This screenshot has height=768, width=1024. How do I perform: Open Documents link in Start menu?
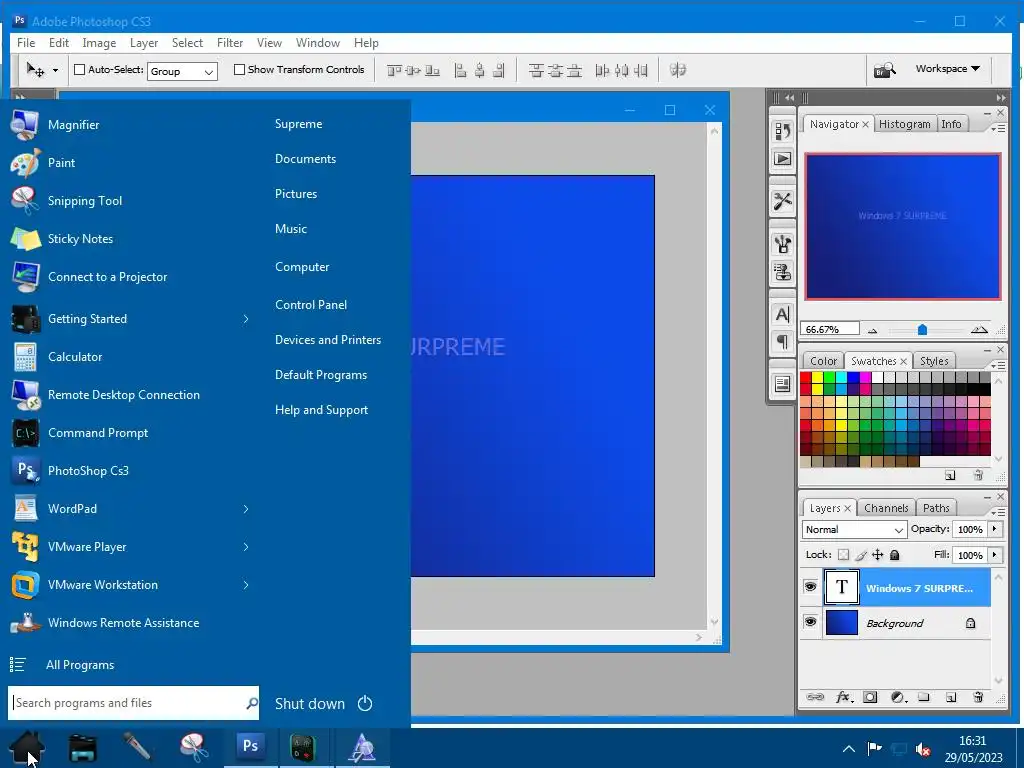coord(305,159)
